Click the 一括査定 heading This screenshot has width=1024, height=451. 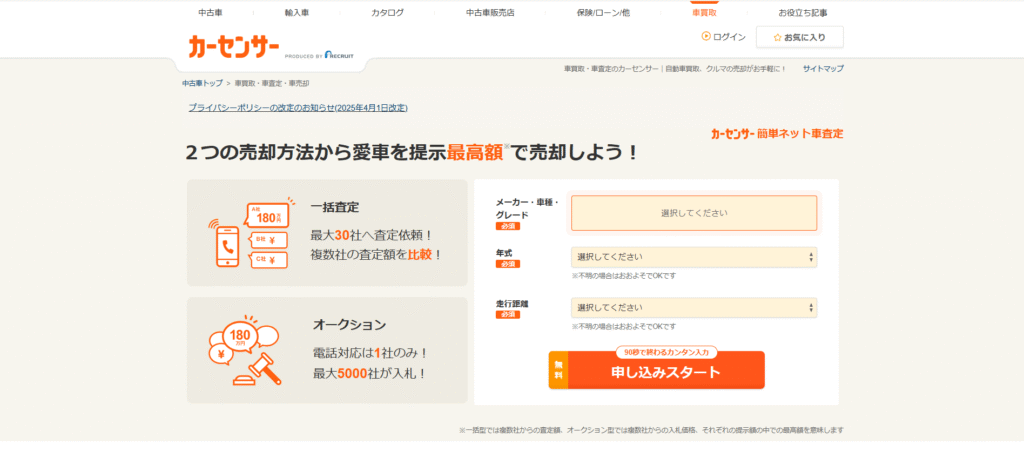[335, 208]
